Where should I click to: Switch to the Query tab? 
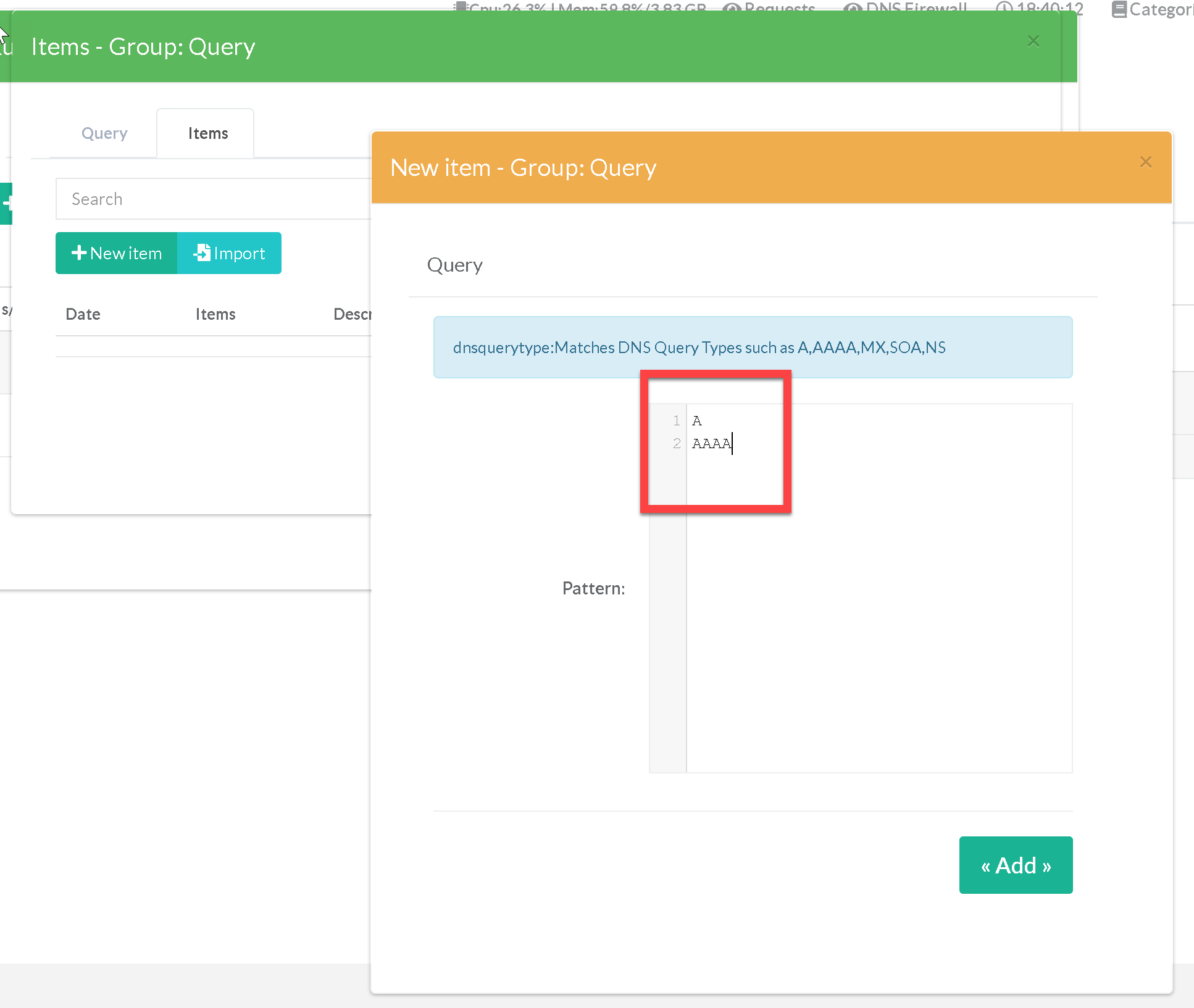[x=104, y=133]
